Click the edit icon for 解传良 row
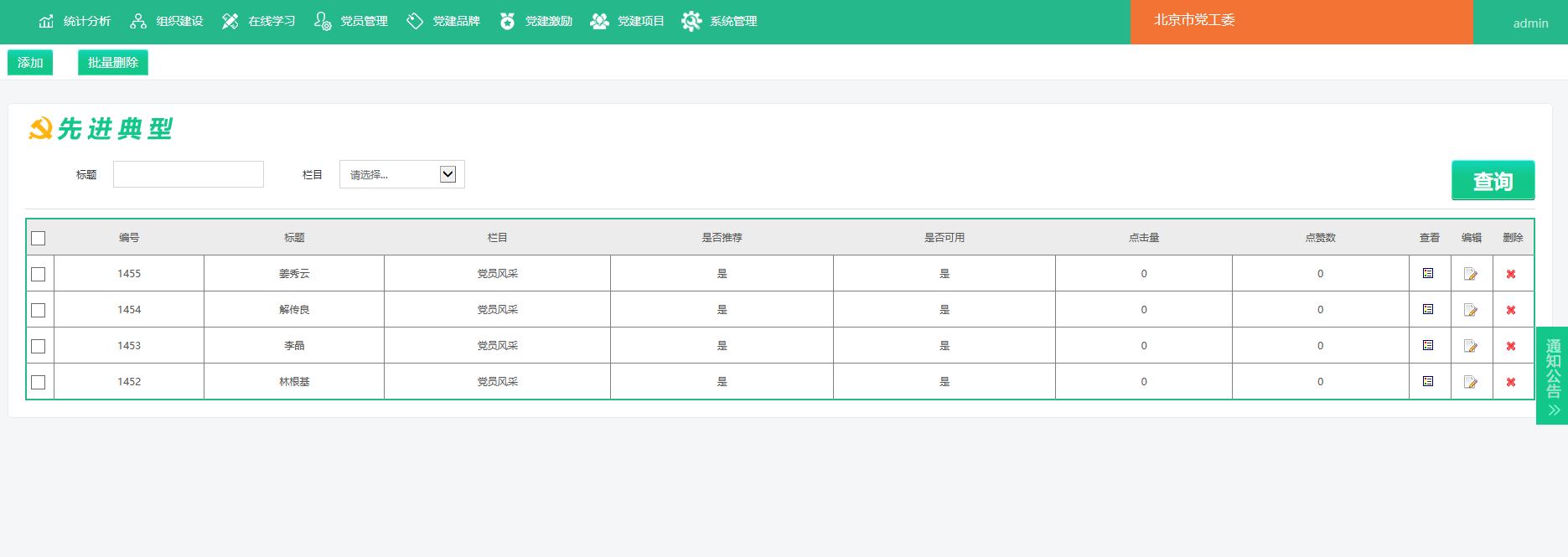1568x557 pixels. pos(1470,310)
